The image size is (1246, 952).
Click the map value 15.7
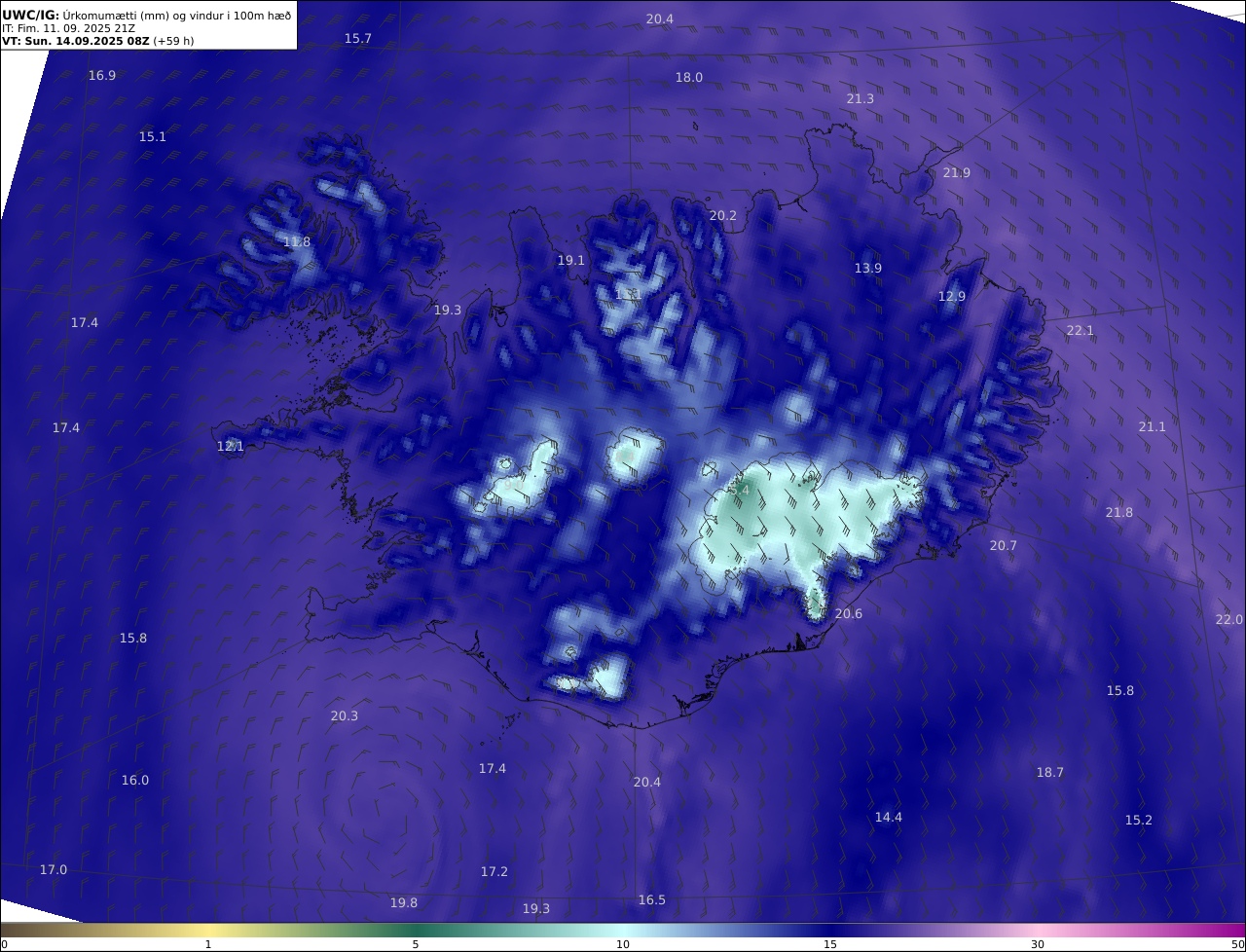tap(358, 38)
